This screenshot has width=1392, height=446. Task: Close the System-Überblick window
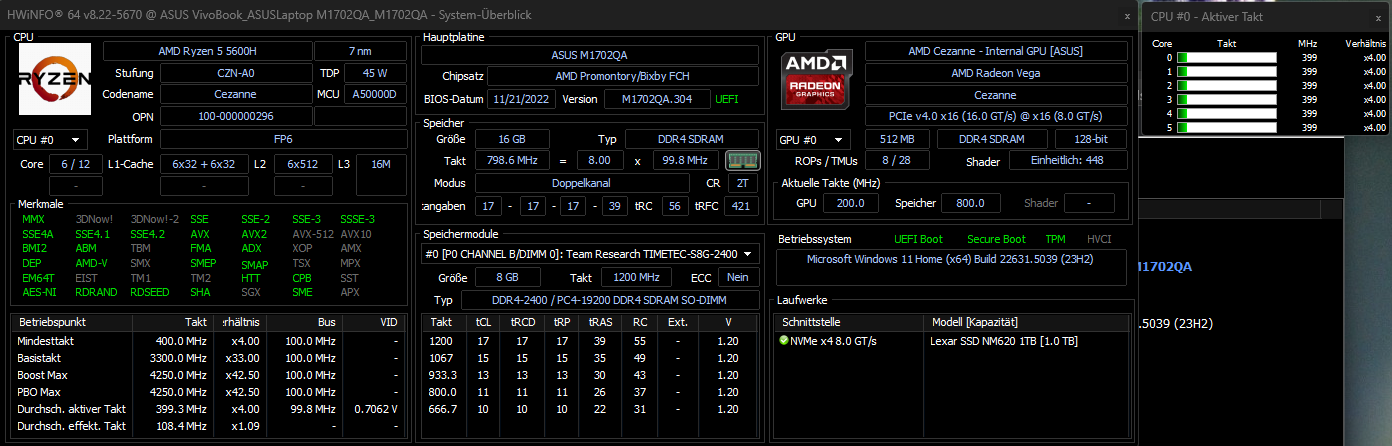1127,16
